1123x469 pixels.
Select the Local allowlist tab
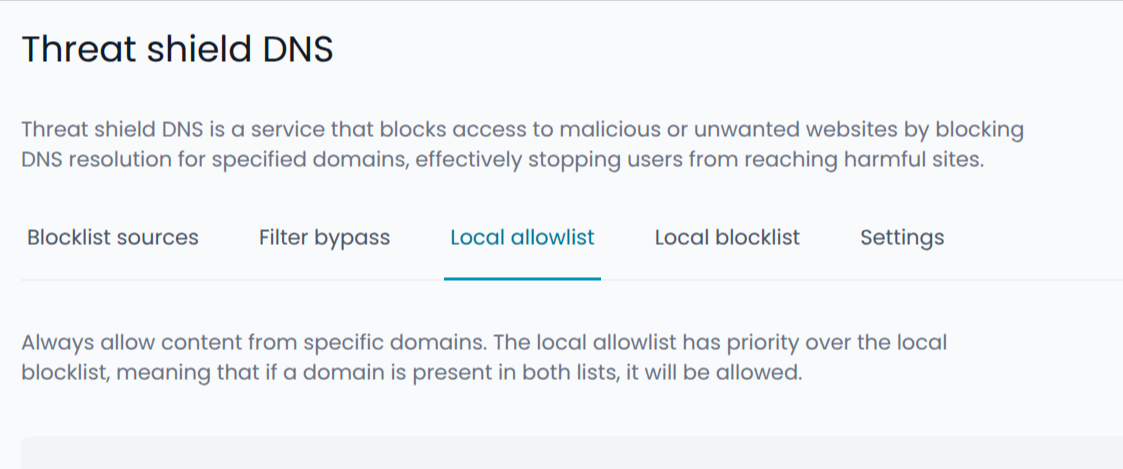[522, 238]
